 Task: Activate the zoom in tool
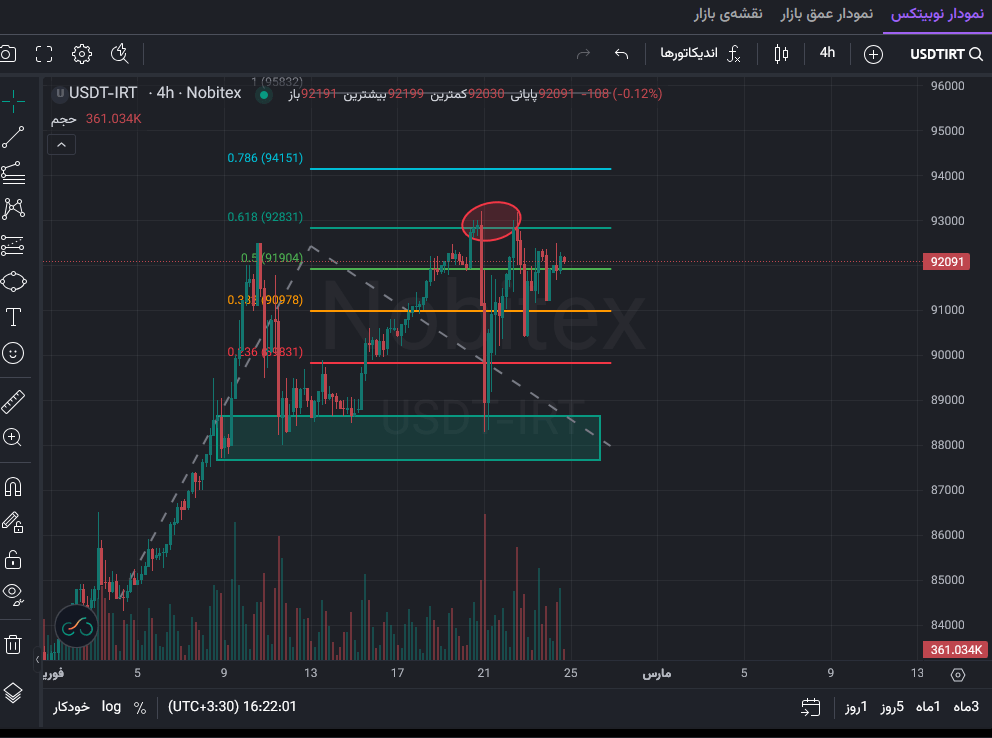tap(13, 438)
